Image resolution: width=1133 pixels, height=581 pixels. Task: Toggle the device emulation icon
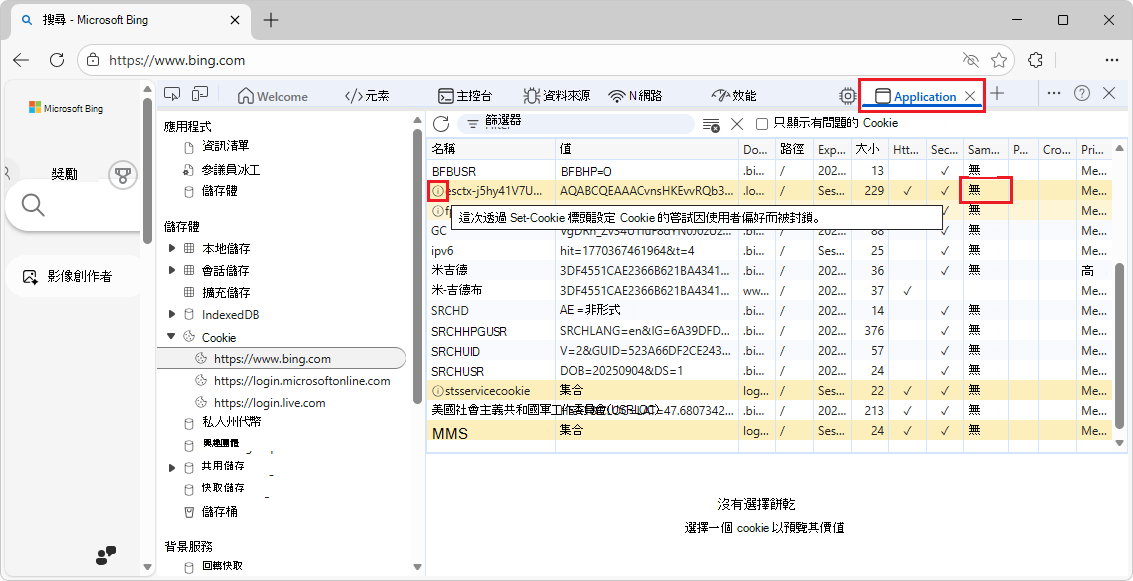click(x=200, y=93)
